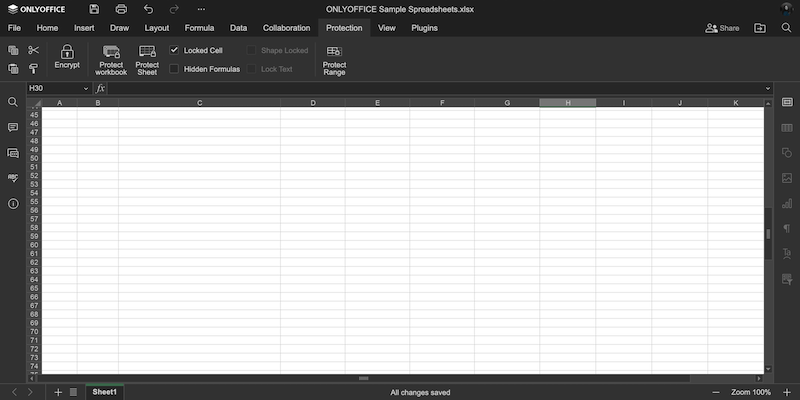The image size is (800, 400).
Task: Select the Sheet1 tab
Action: [104, 392]
